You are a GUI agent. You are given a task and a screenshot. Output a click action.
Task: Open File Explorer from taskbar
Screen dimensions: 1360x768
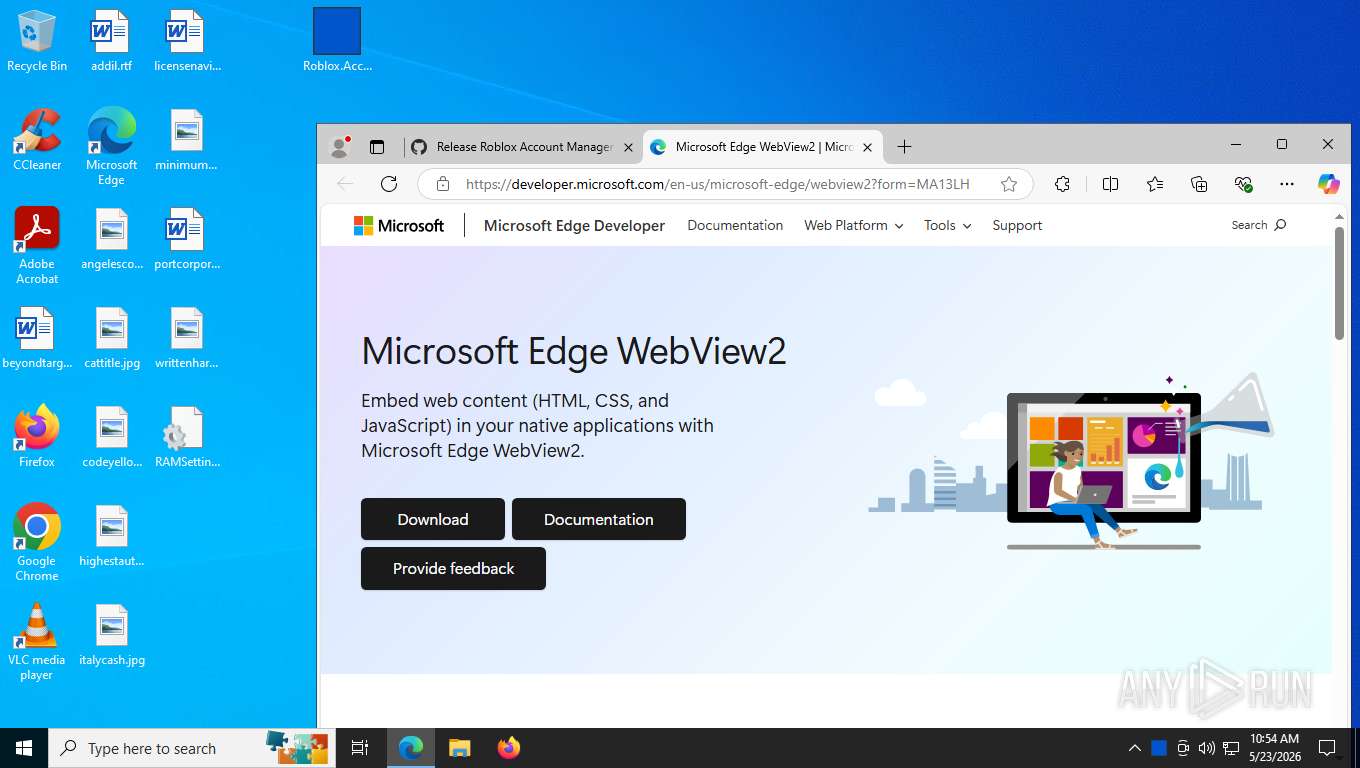point(460,748)
